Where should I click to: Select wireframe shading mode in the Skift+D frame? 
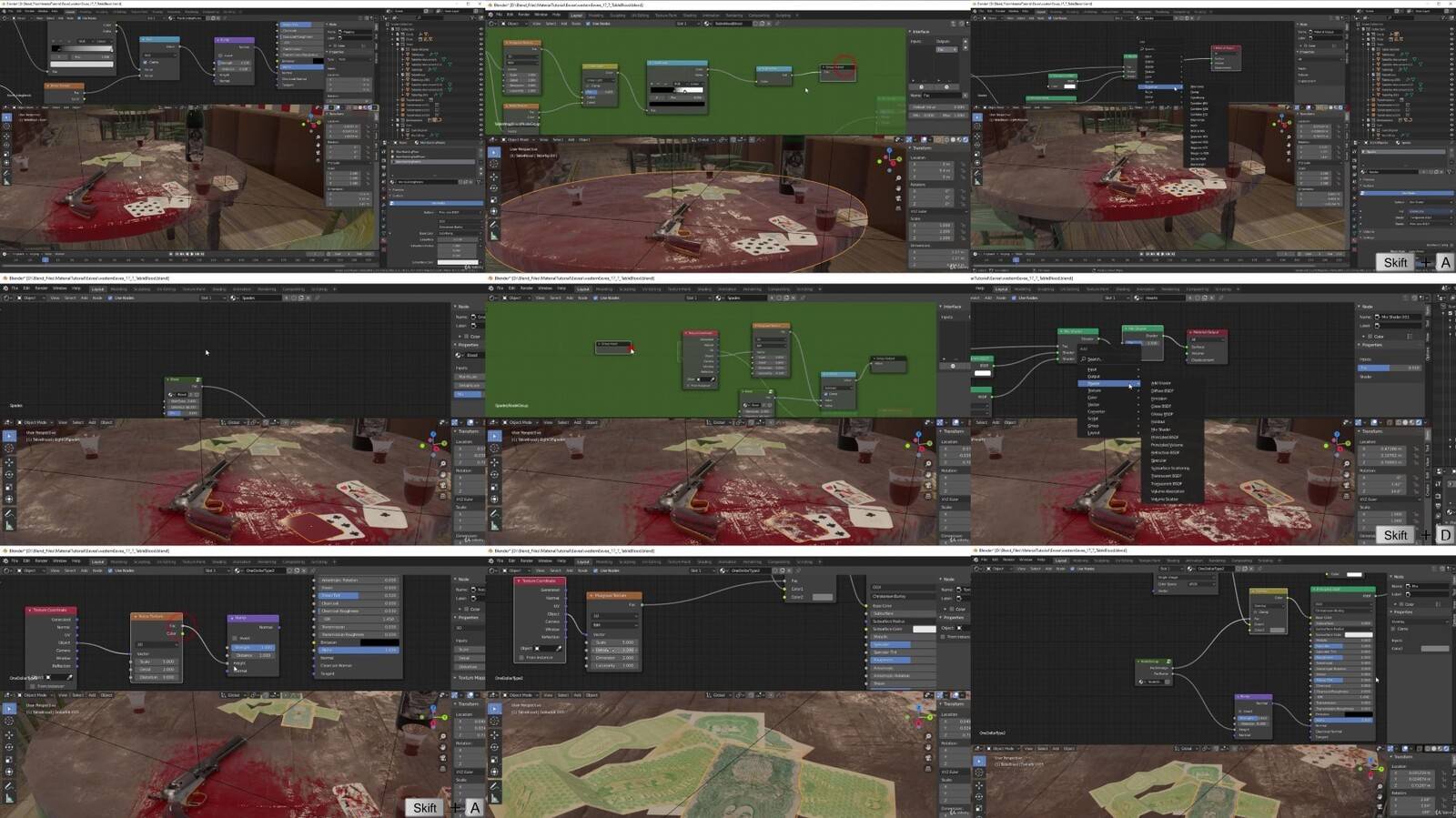[x=1399, y=422]
